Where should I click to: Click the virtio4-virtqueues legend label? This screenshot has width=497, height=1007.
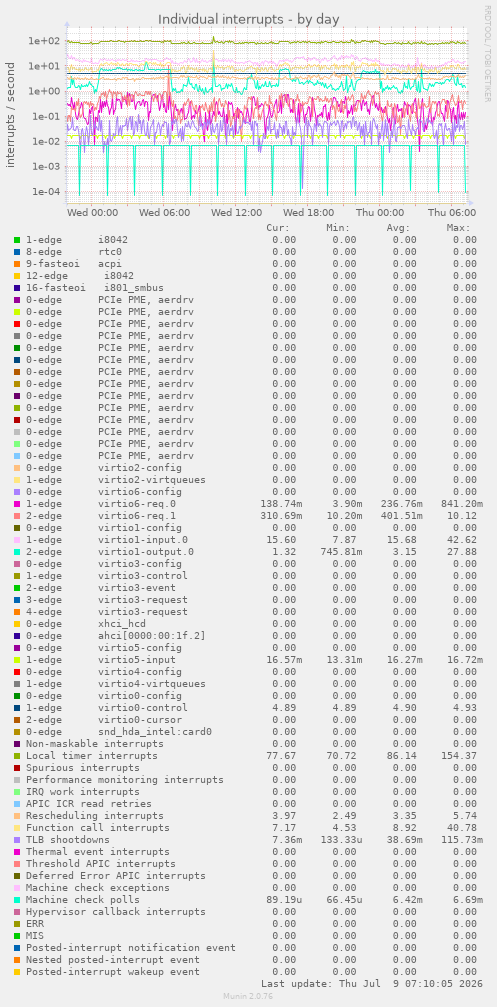tap(152, 684)
